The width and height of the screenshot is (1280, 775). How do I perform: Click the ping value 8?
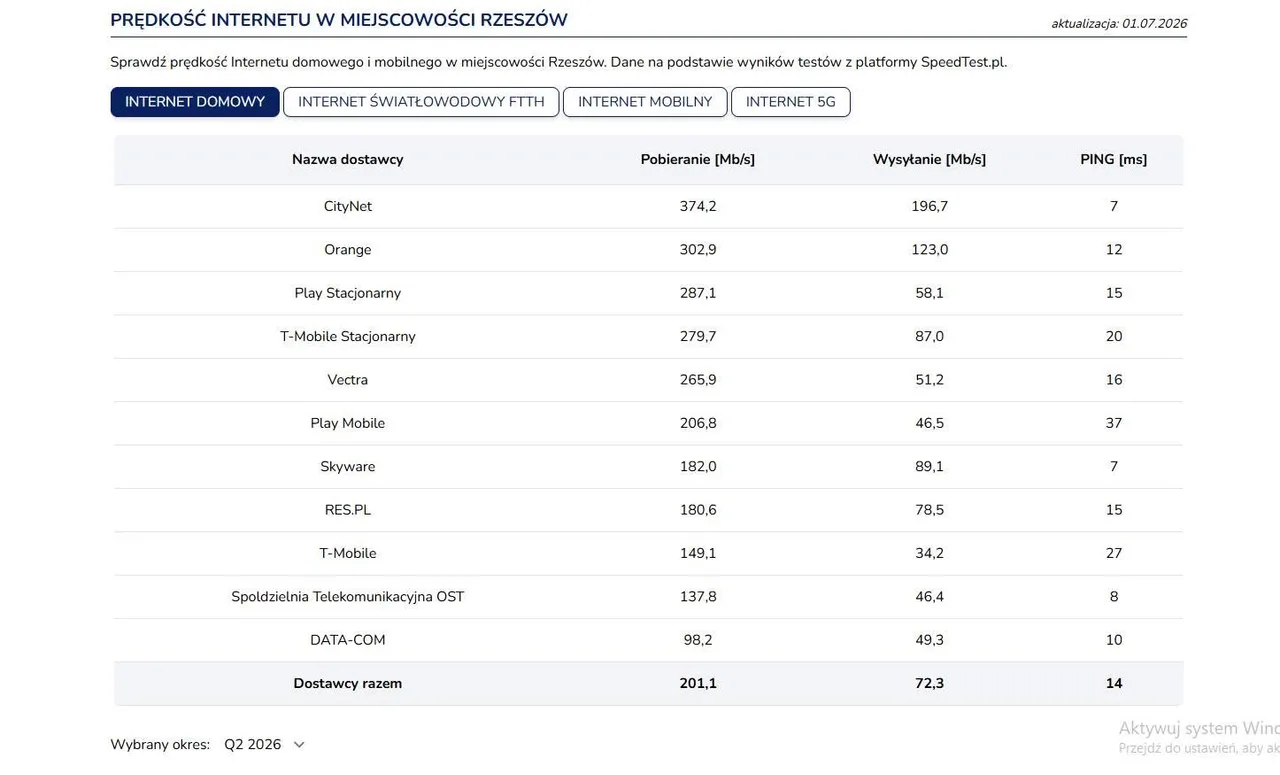click(x=1114, y=597)
